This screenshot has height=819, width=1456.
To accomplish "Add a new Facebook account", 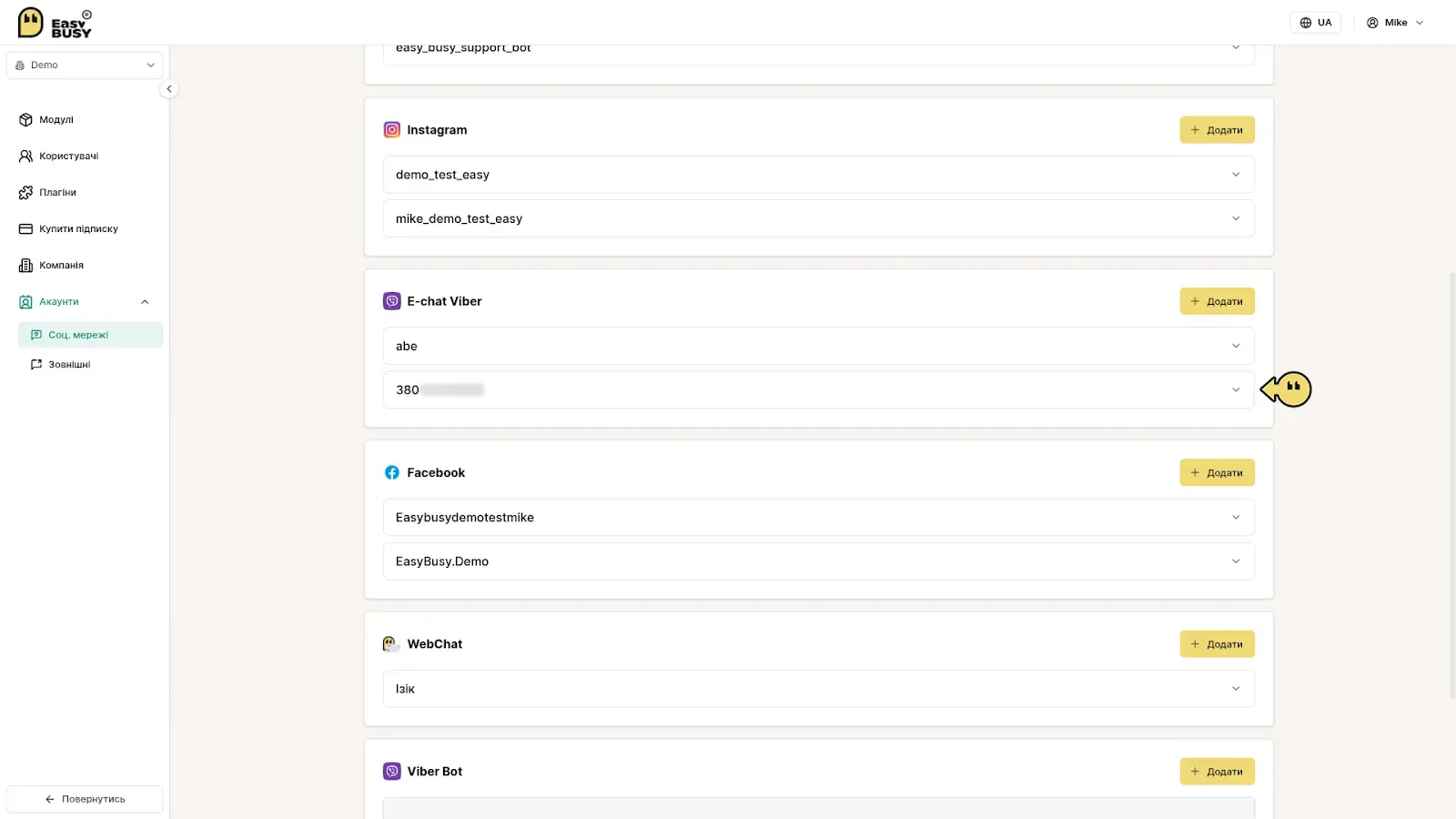I will (x=1217, y=472).
